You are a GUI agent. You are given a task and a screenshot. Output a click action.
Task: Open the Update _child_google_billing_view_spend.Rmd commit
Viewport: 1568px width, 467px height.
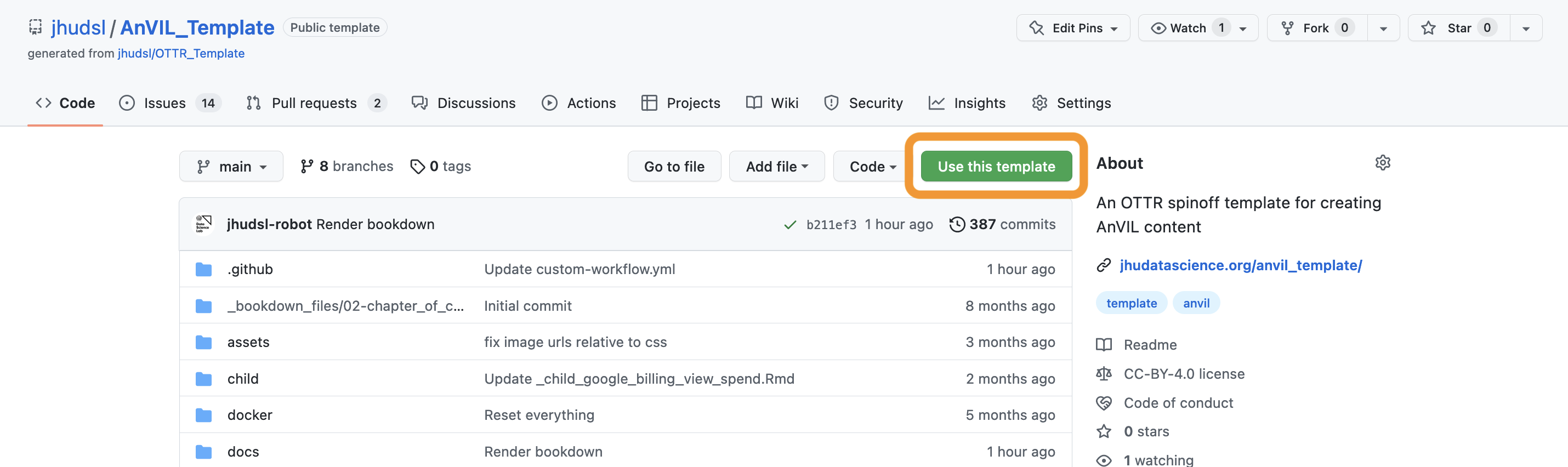[x=639, y=379]
